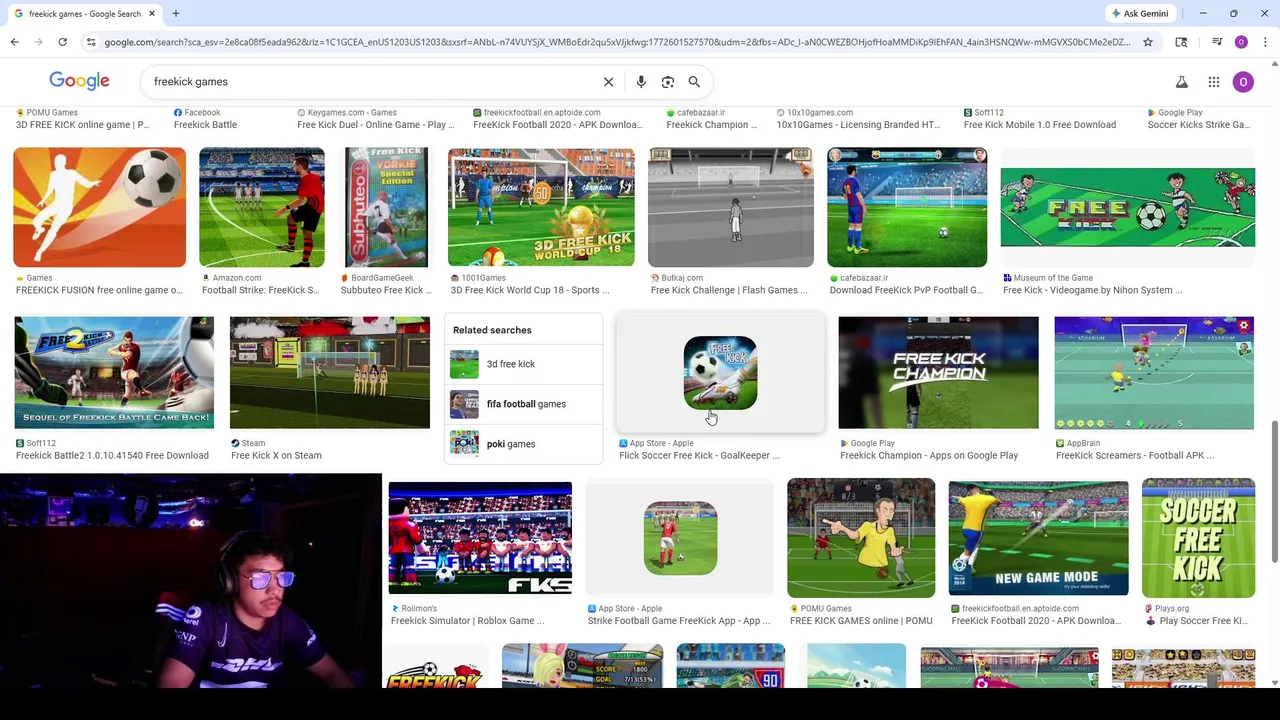This screenshot has width=1280, height=720.
Task: Open Nihon System Free Kick videogame image
Action: (1127, 207)
